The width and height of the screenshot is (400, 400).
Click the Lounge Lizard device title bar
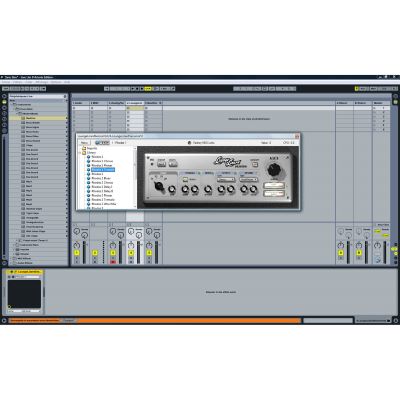[x=25, y=272]
